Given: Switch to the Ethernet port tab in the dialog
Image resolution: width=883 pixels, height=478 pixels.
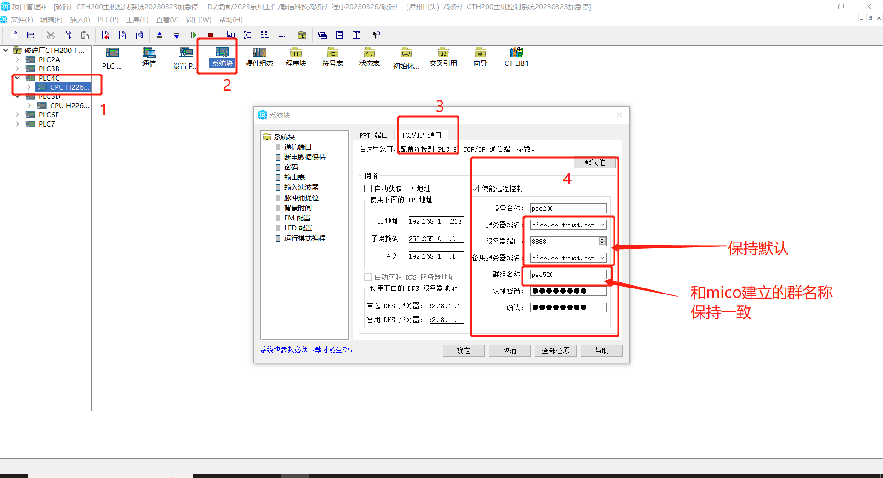Looking at the screenshot, I should (x=422, y=135).
